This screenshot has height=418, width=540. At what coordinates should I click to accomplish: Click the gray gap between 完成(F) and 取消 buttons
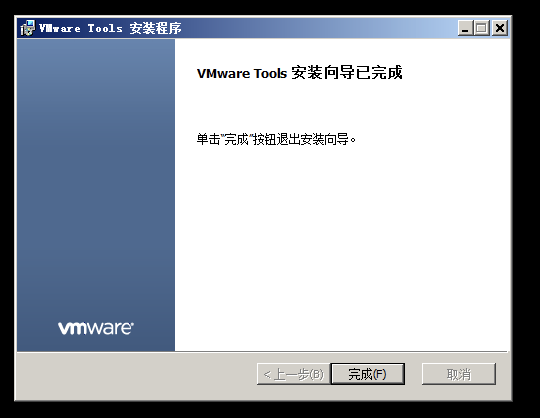pyautogui.click(x=413, y=374)
